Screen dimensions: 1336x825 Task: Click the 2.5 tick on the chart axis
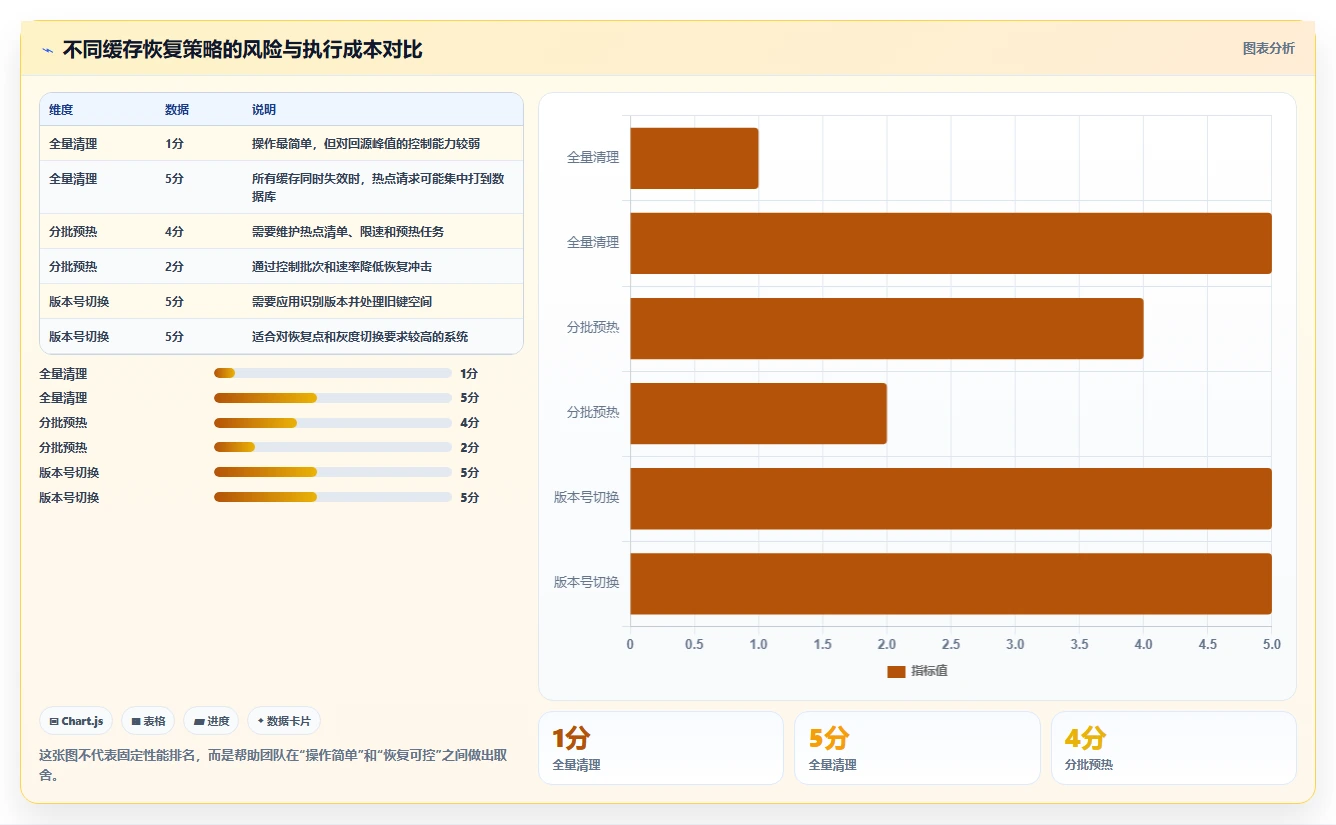point(951,644)
